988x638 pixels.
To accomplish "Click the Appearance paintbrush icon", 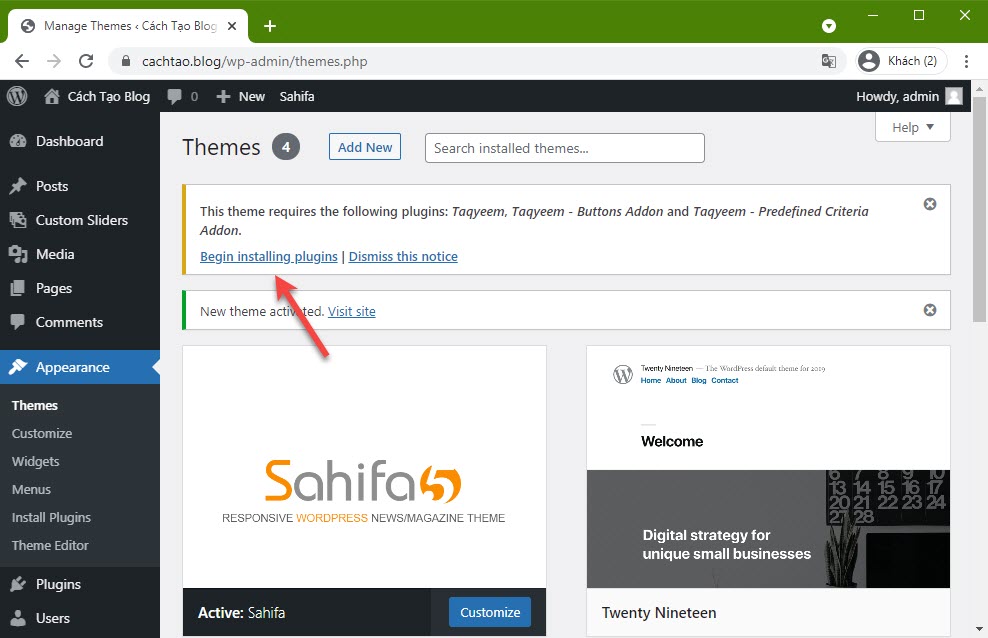I will click(18, 367).
